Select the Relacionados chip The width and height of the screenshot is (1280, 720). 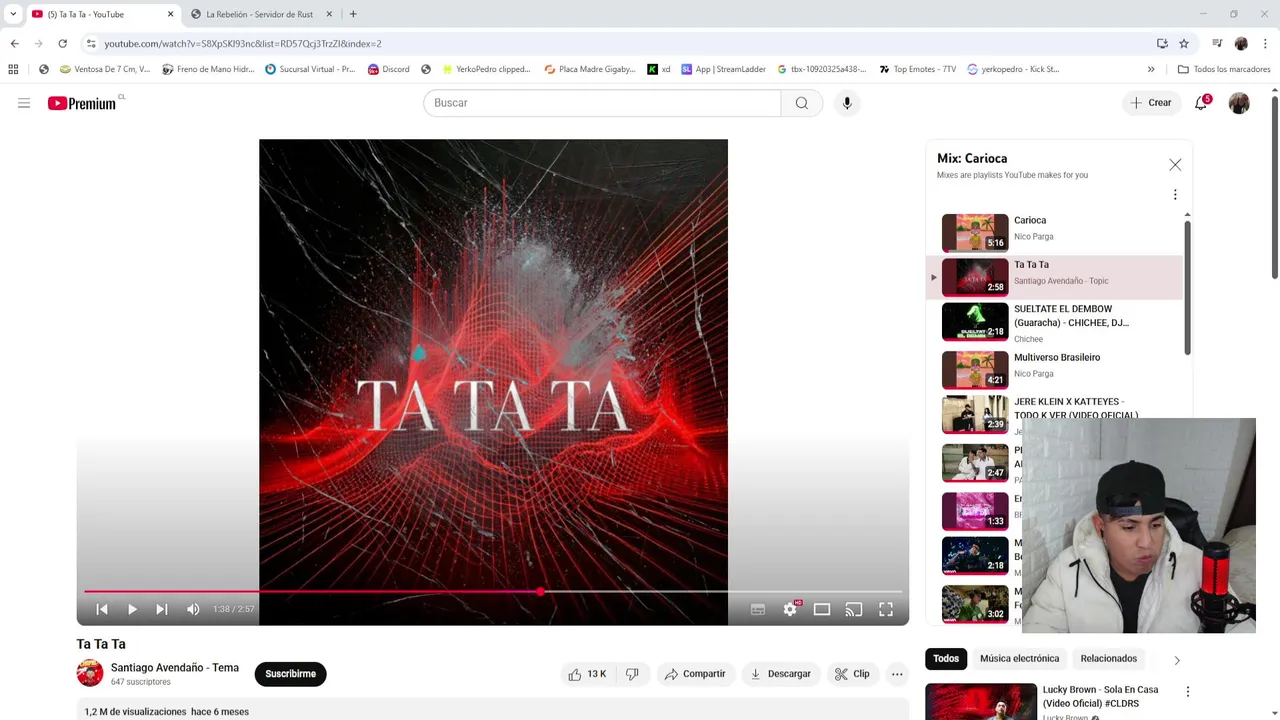1108,659
